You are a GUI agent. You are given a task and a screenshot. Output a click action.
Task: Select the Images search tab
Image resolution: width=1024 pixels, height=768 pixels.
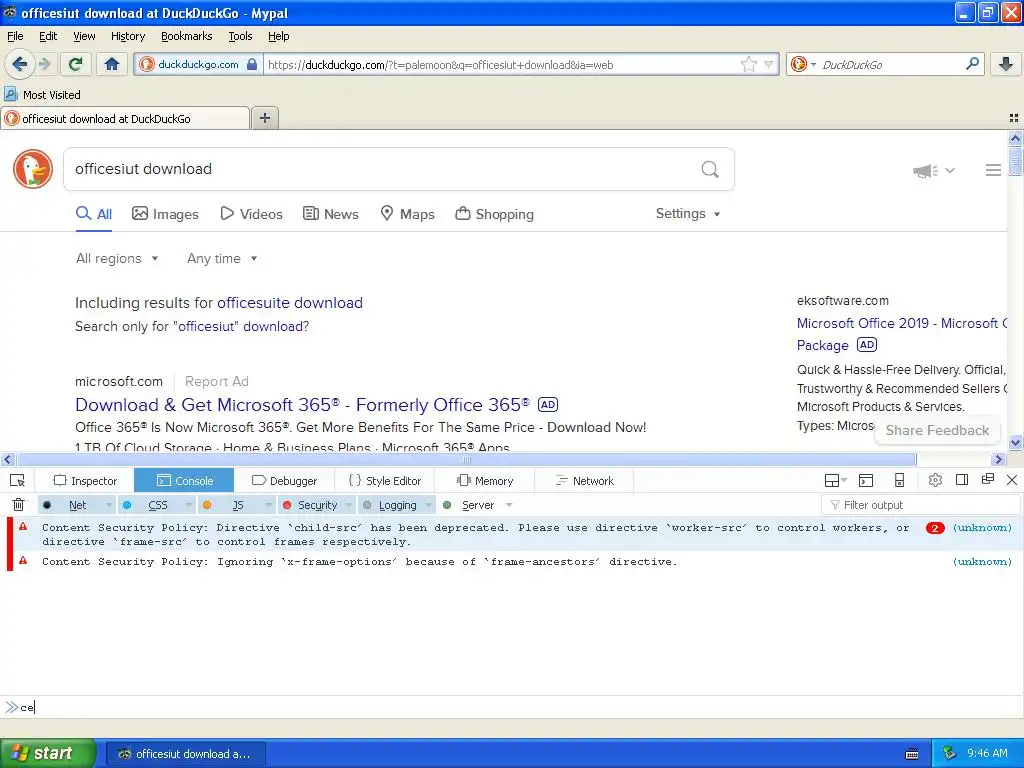pos(165,214)
